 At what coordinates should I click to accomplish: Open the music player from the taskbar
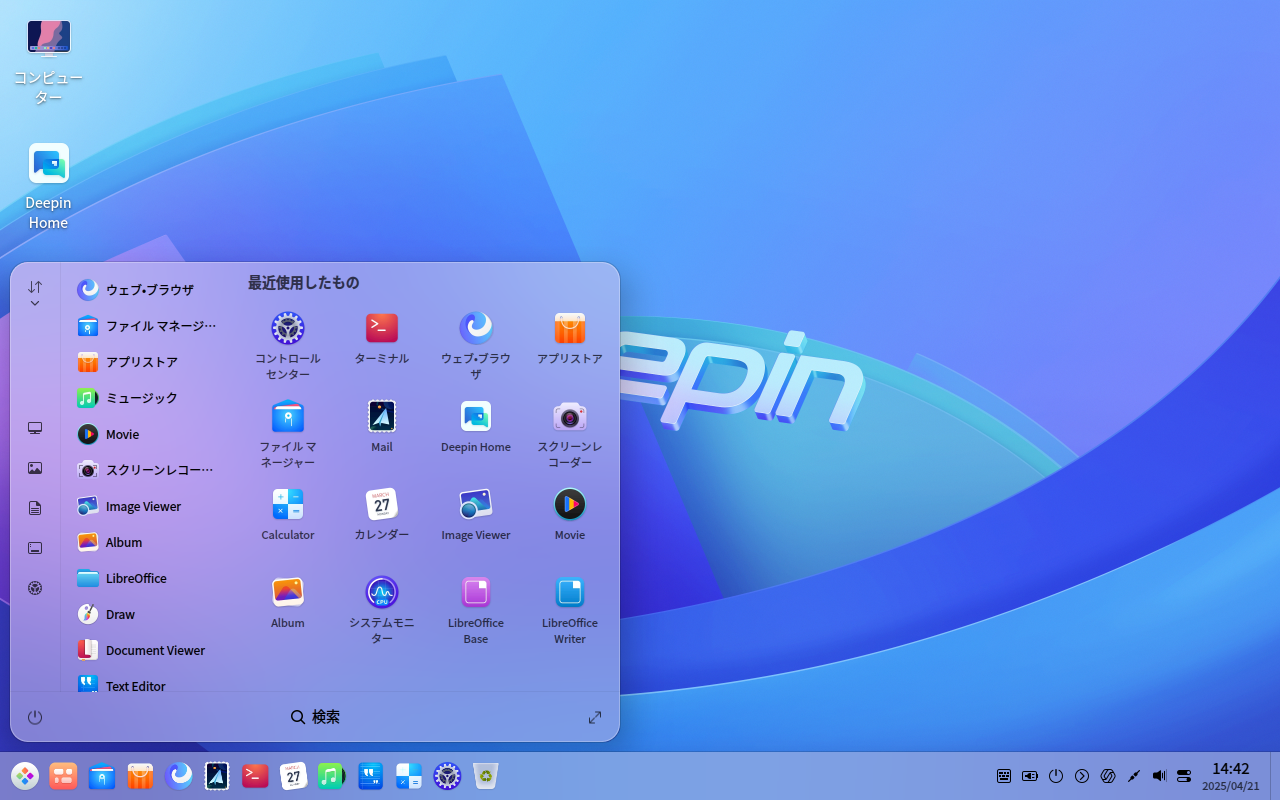[x=331, y=776]
